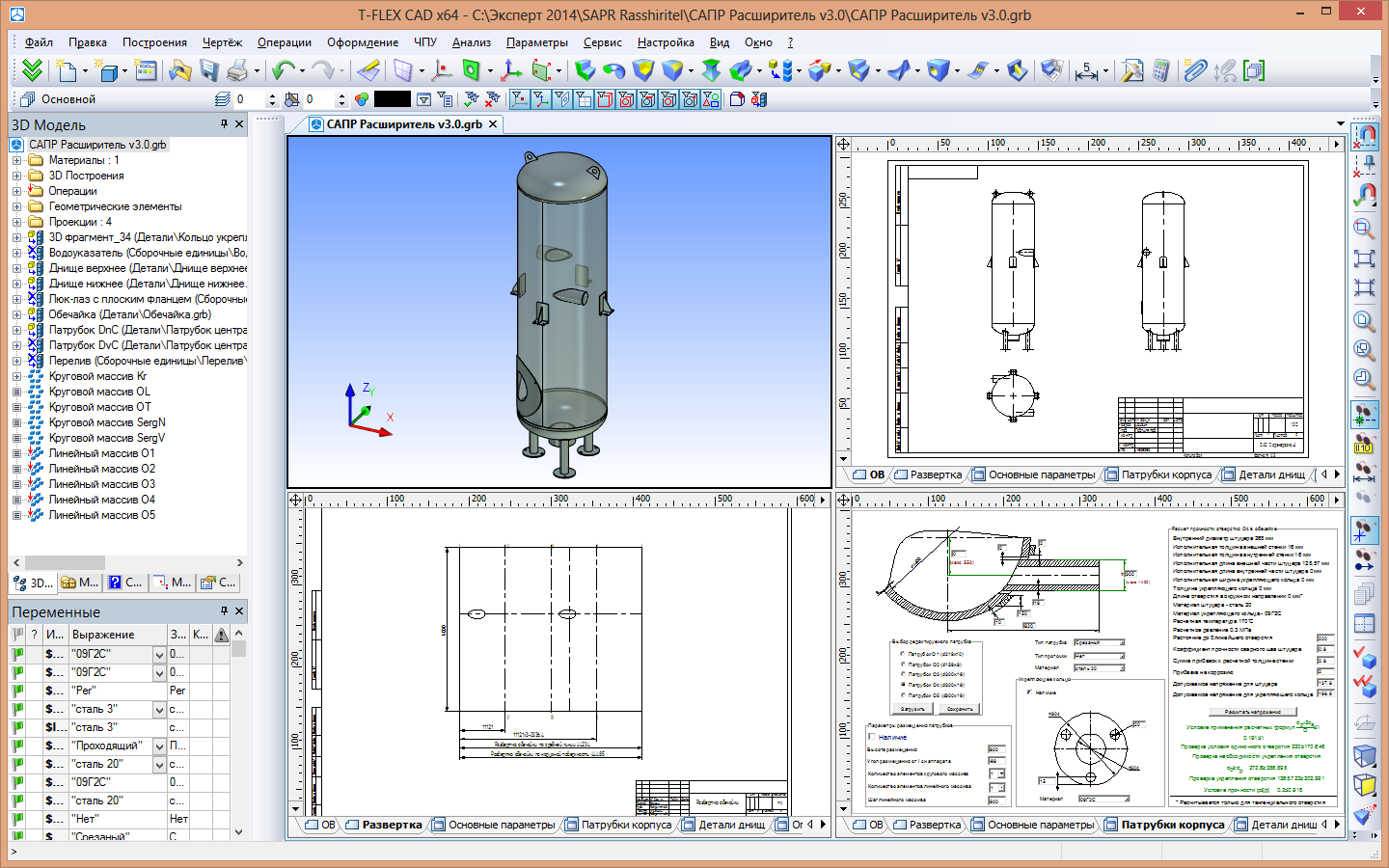Open dropdown for first "09Г2С" variable row
The height and width of the screenshot is (868, 1389).
(159, 654)
